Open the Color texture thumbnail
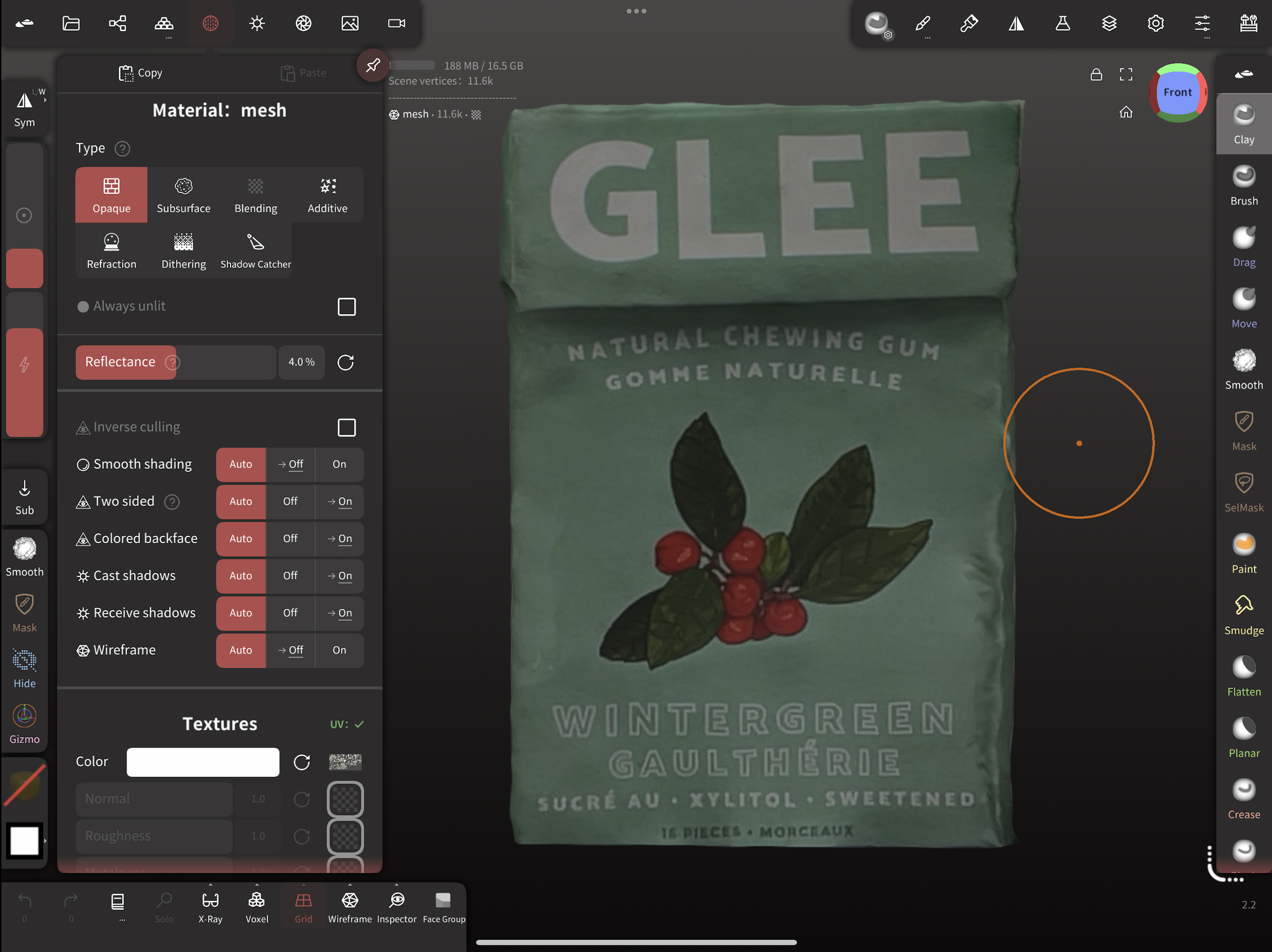Viewport: 1272px width, 952px height. click(x=345, y=762)
